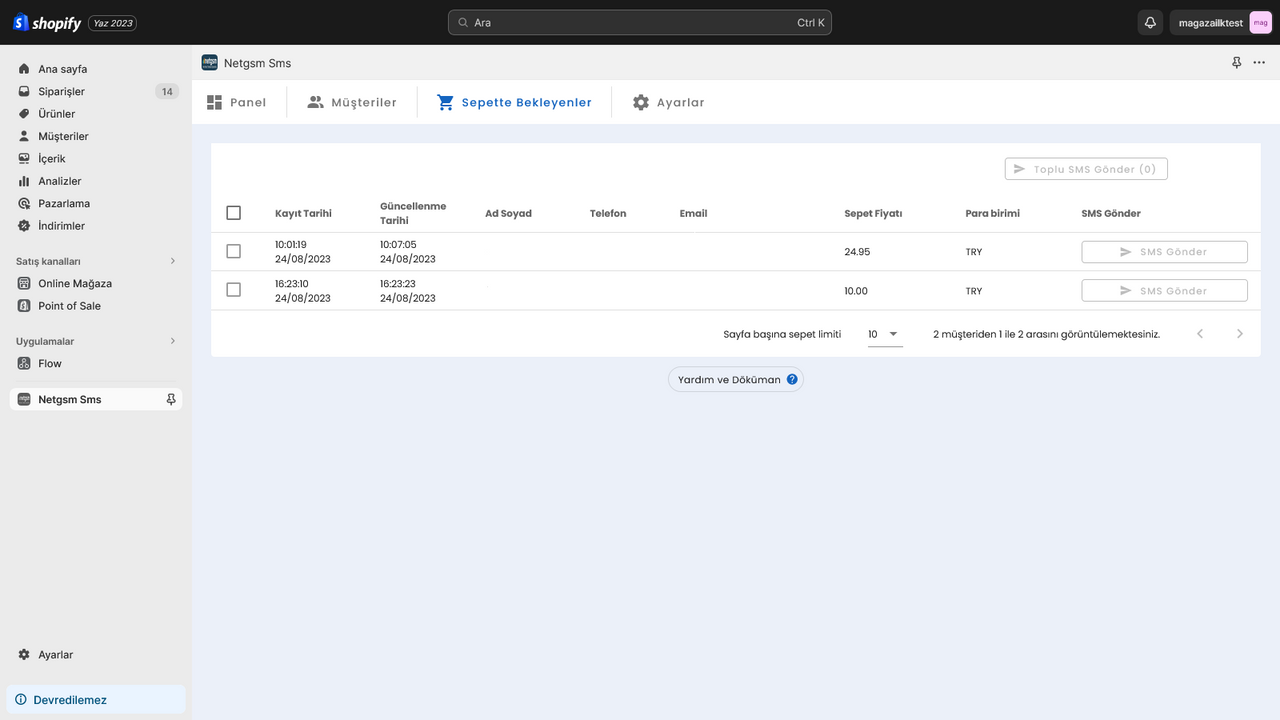Click the Analizler bar chart icon
The image size is (1280, 720).
24,181
